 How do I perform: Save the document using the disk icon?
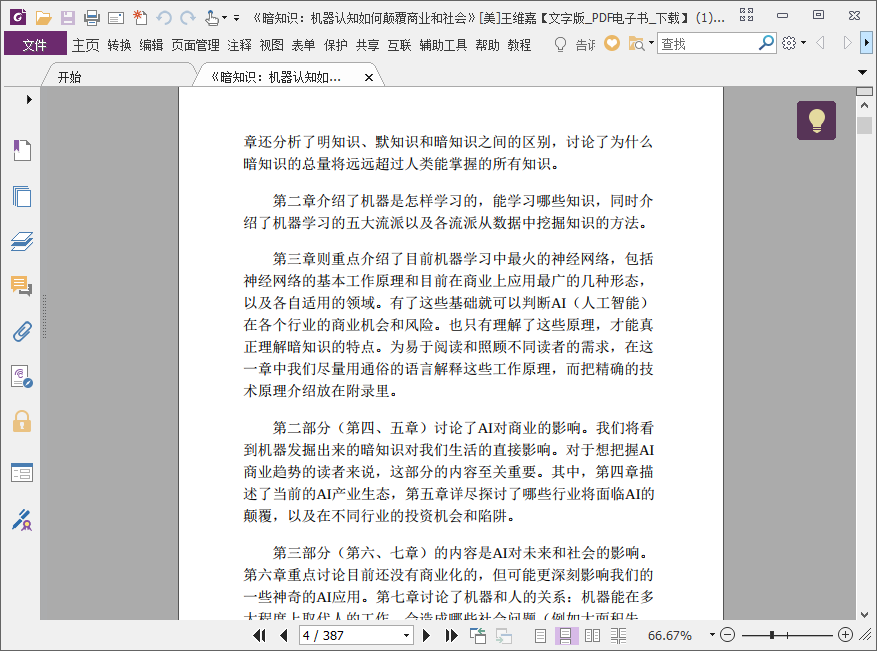pyautogui.click(x=68, y=18)
